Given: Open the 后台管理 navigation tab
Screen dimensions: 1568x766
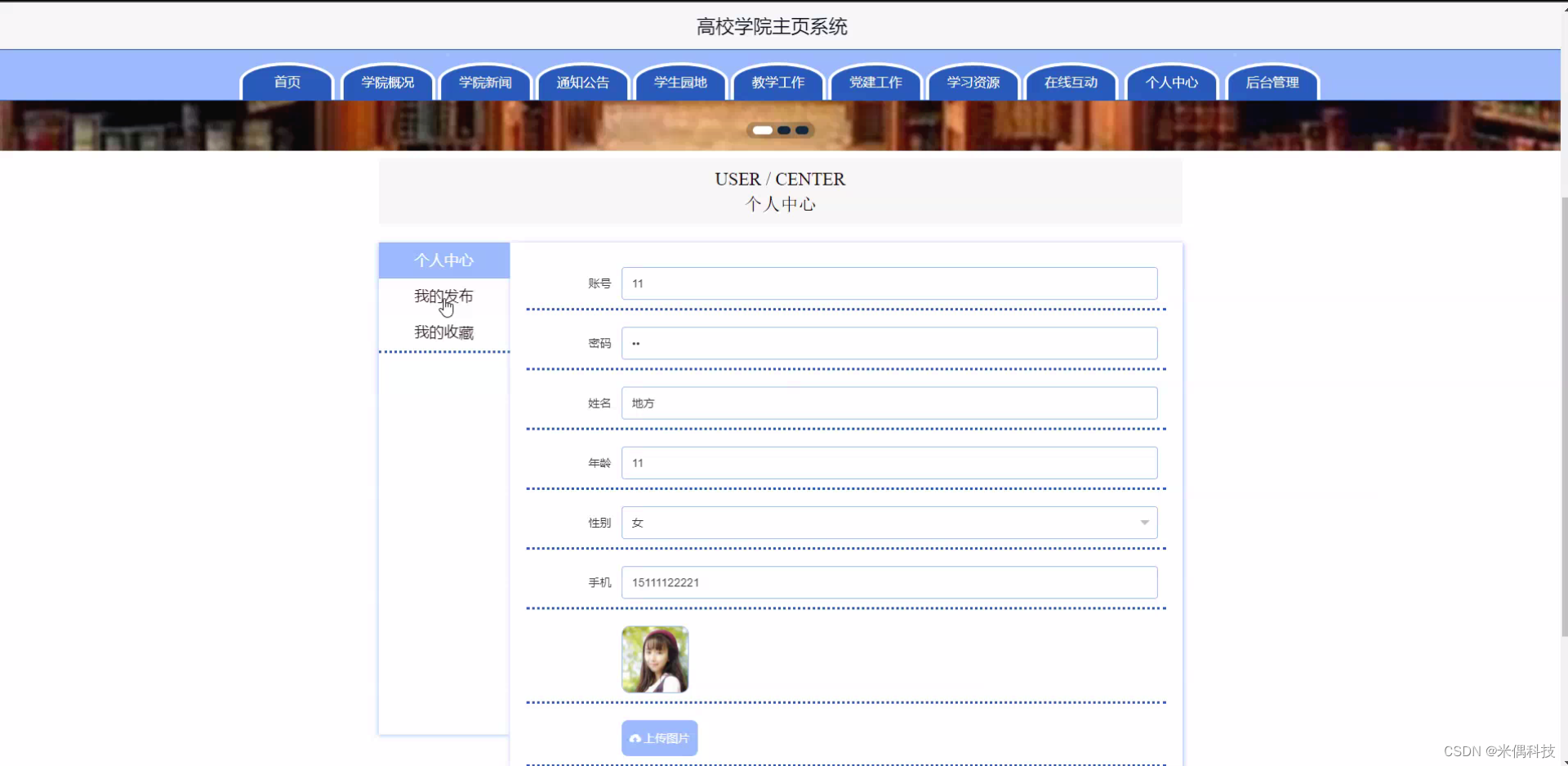Looking at the screenshot, I should (1272, 82).
